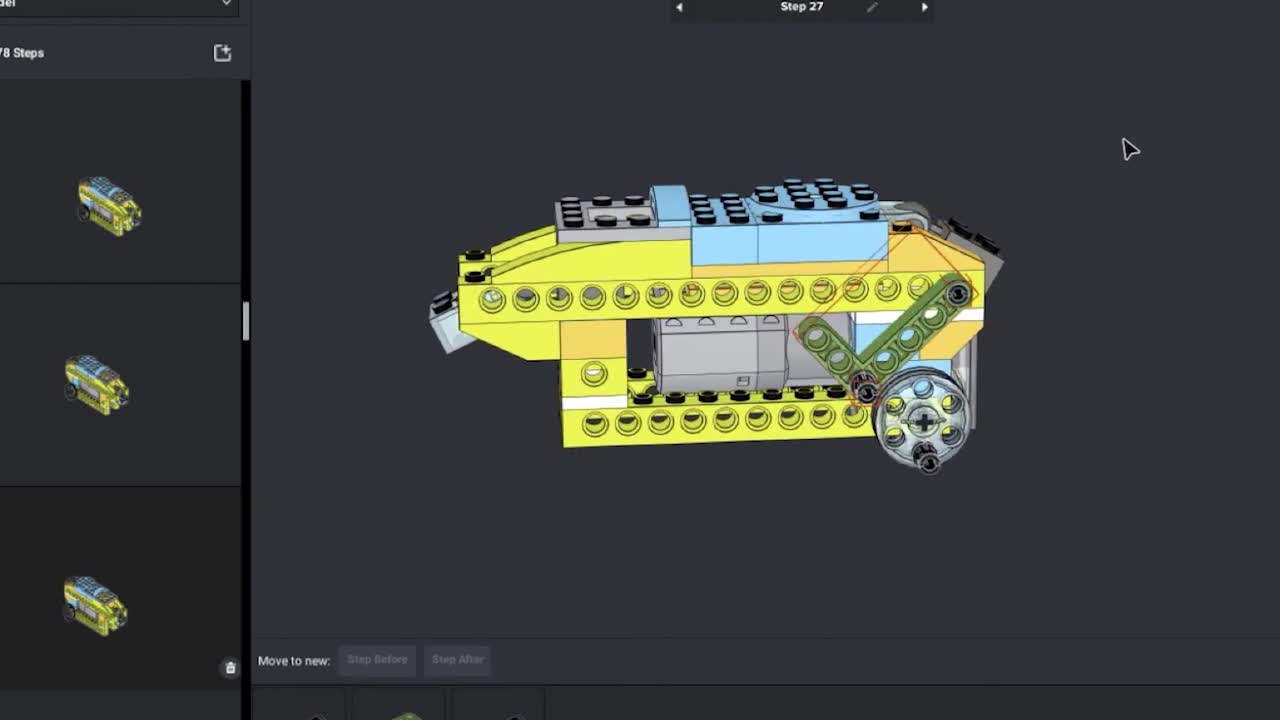Open the model dropdown chevron

click(226, 4)
